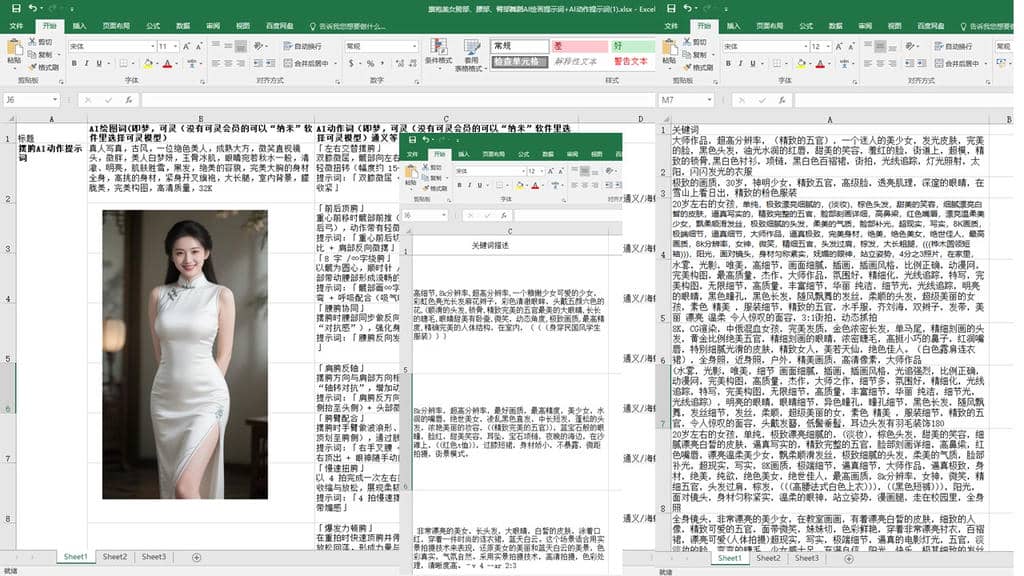Toggle the underline U formatting
This screenshot has width=1024, height=576.
(99, 63)
